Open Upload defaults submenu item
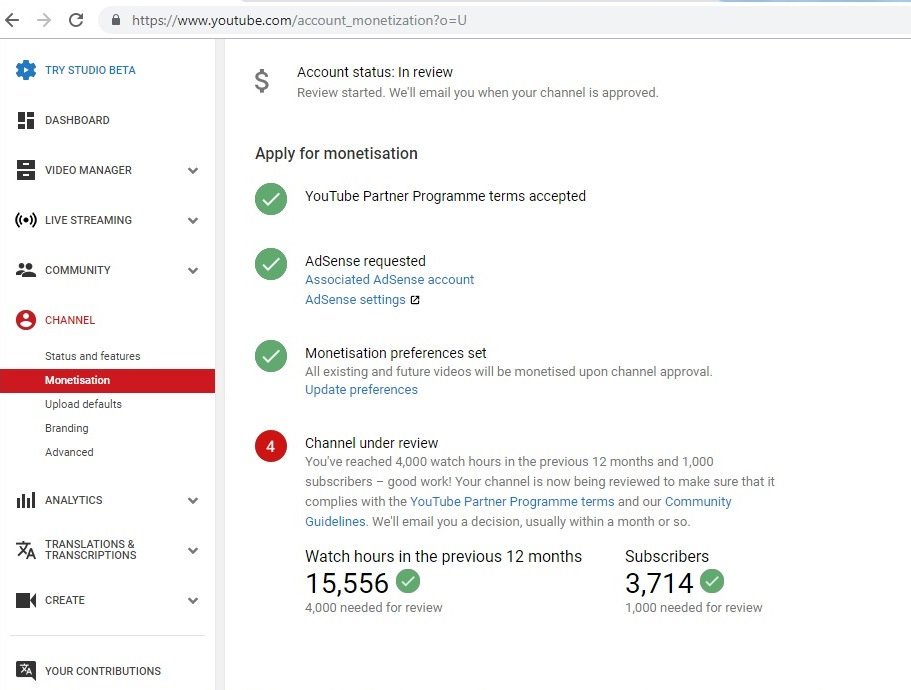 [x=83, y=404]
